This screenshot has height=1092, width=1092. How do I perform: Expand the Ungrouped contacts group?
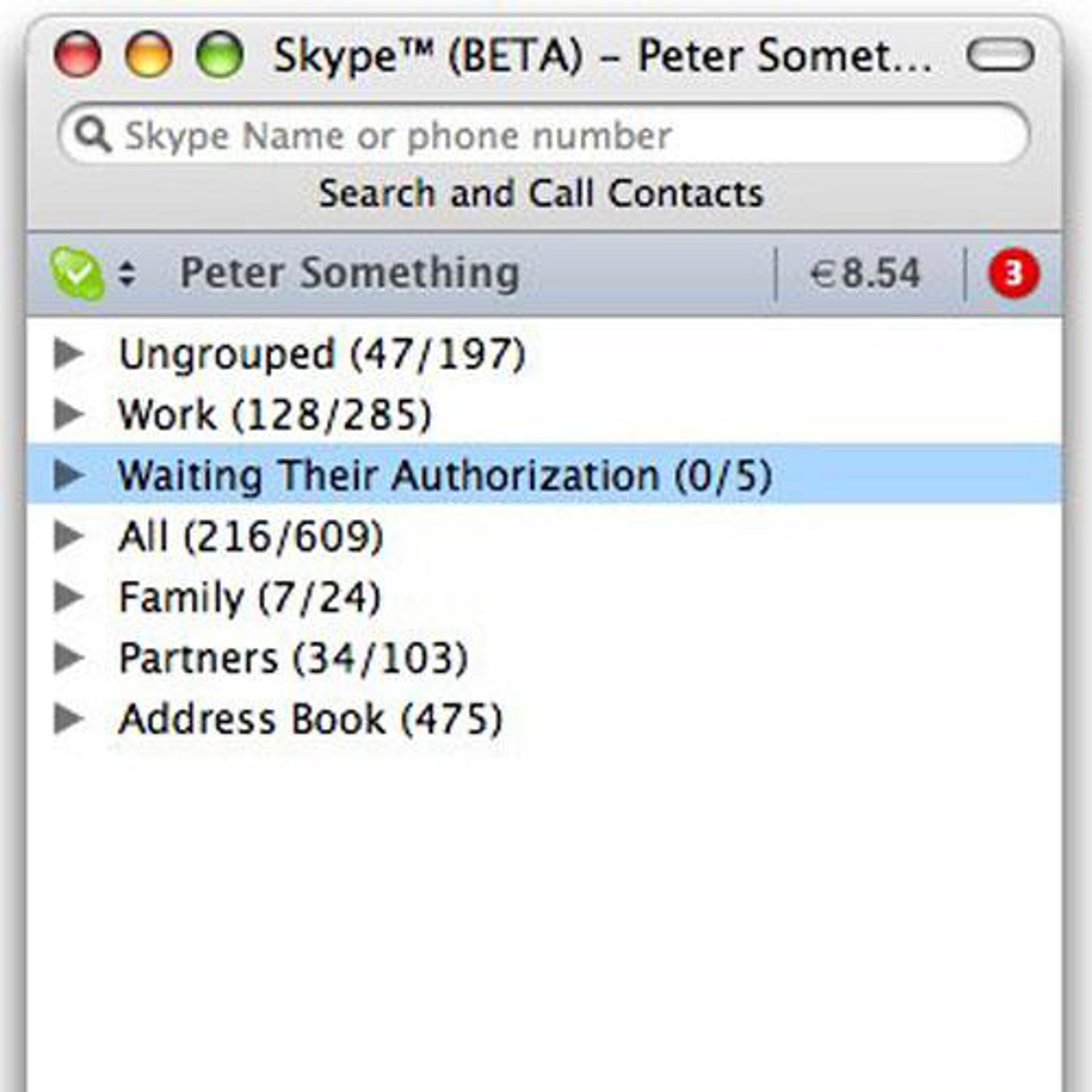(68, 354)
